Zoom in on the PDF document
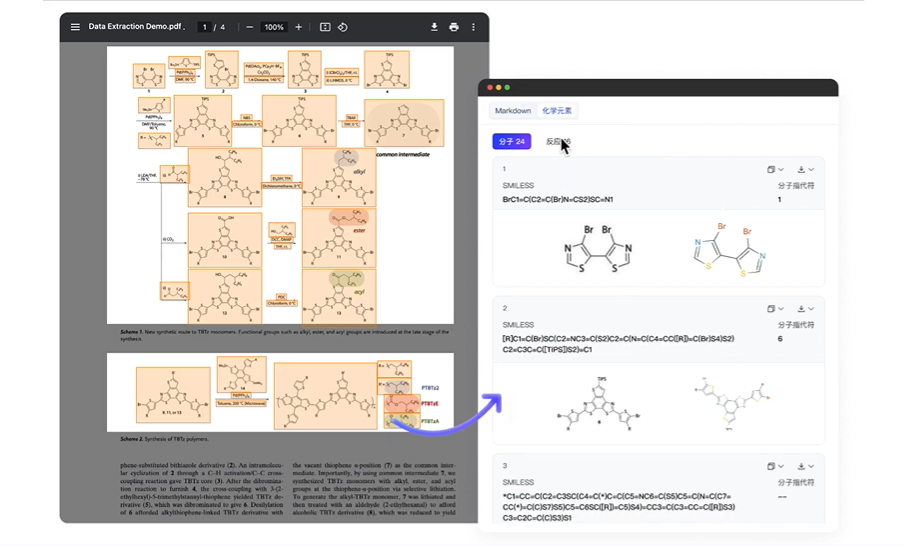 [x=298, y=27]
